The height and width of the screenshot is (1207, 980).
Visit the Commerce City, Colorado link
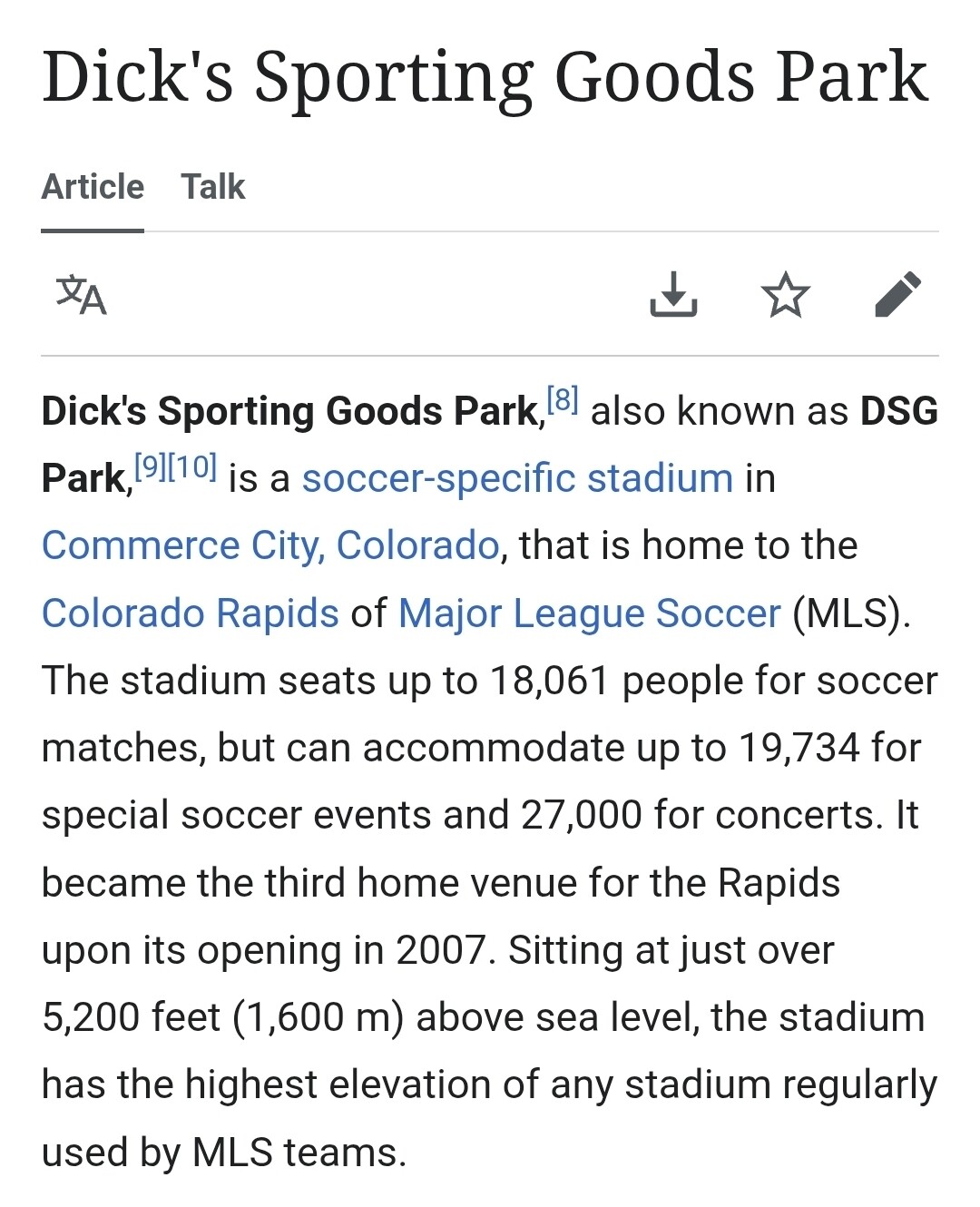pyautogui.click(x=270, y=545)
